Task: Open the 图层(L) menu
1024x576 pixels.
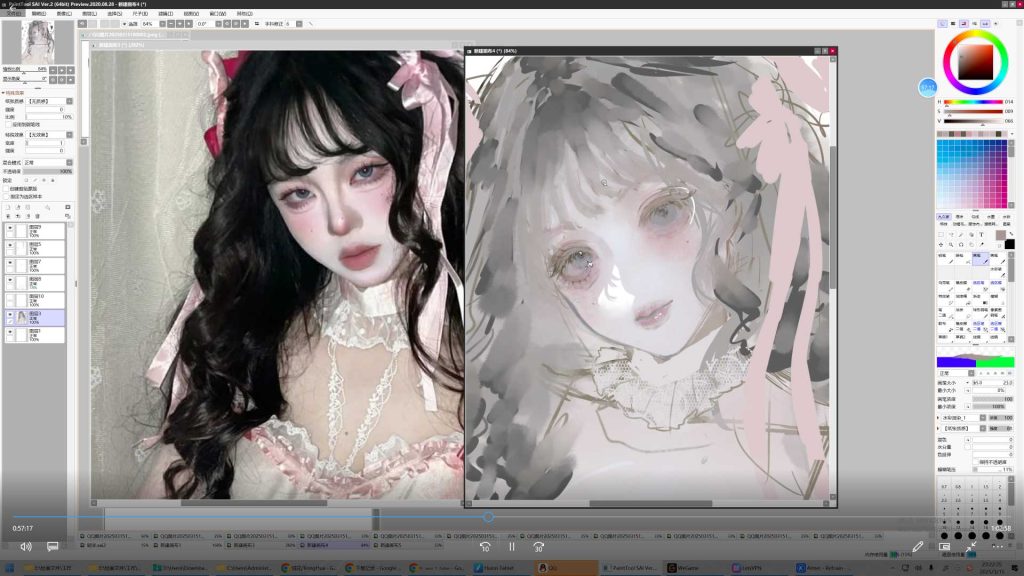Action: coord(91,13)
